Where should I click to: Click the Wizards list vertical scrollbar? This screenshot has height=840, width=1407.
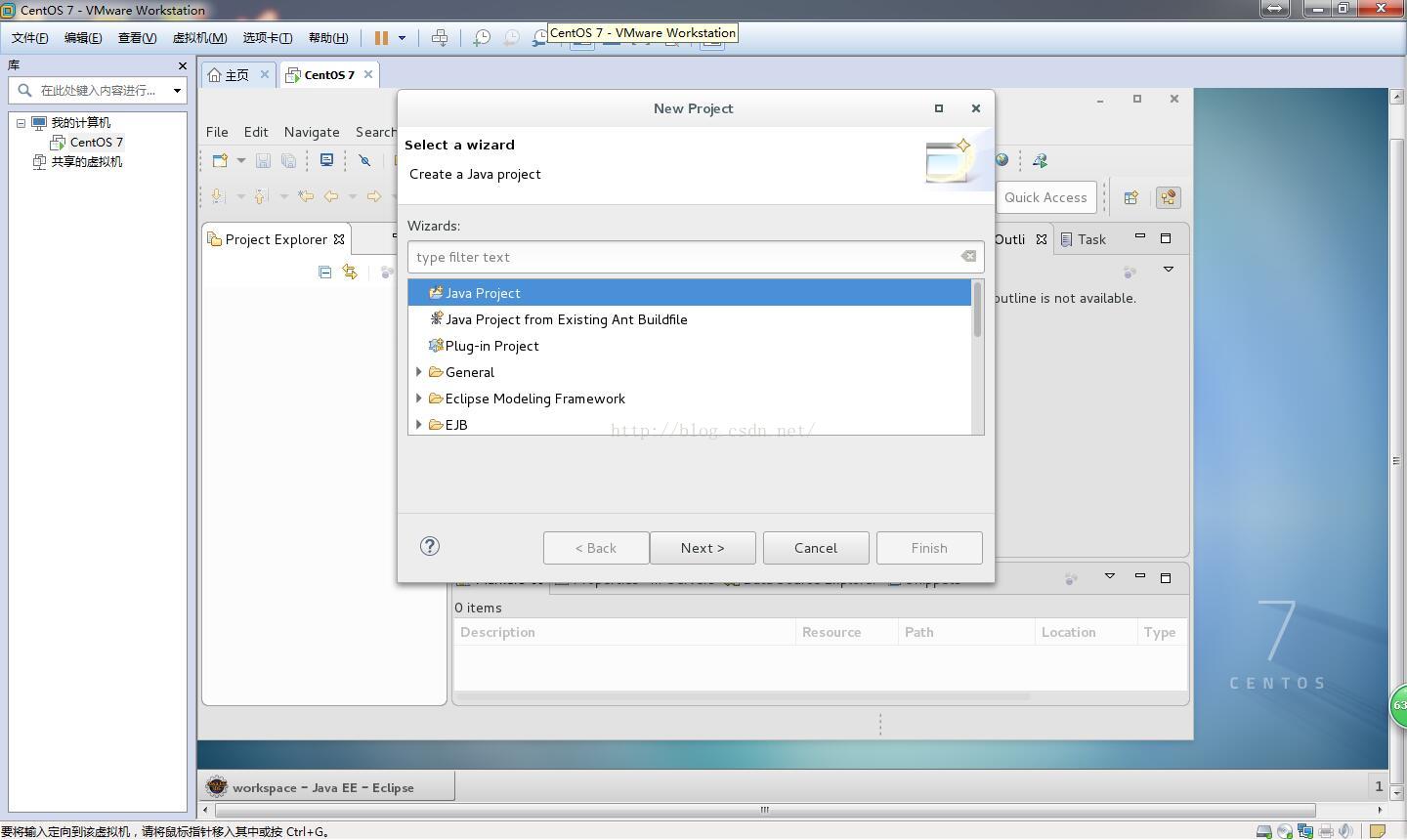[x=977, y=310]
